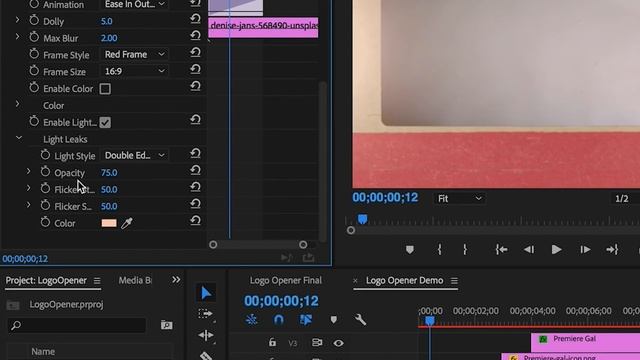Reset the Frame Size parameter
640x360 pixels.
[x=195, y=69]
